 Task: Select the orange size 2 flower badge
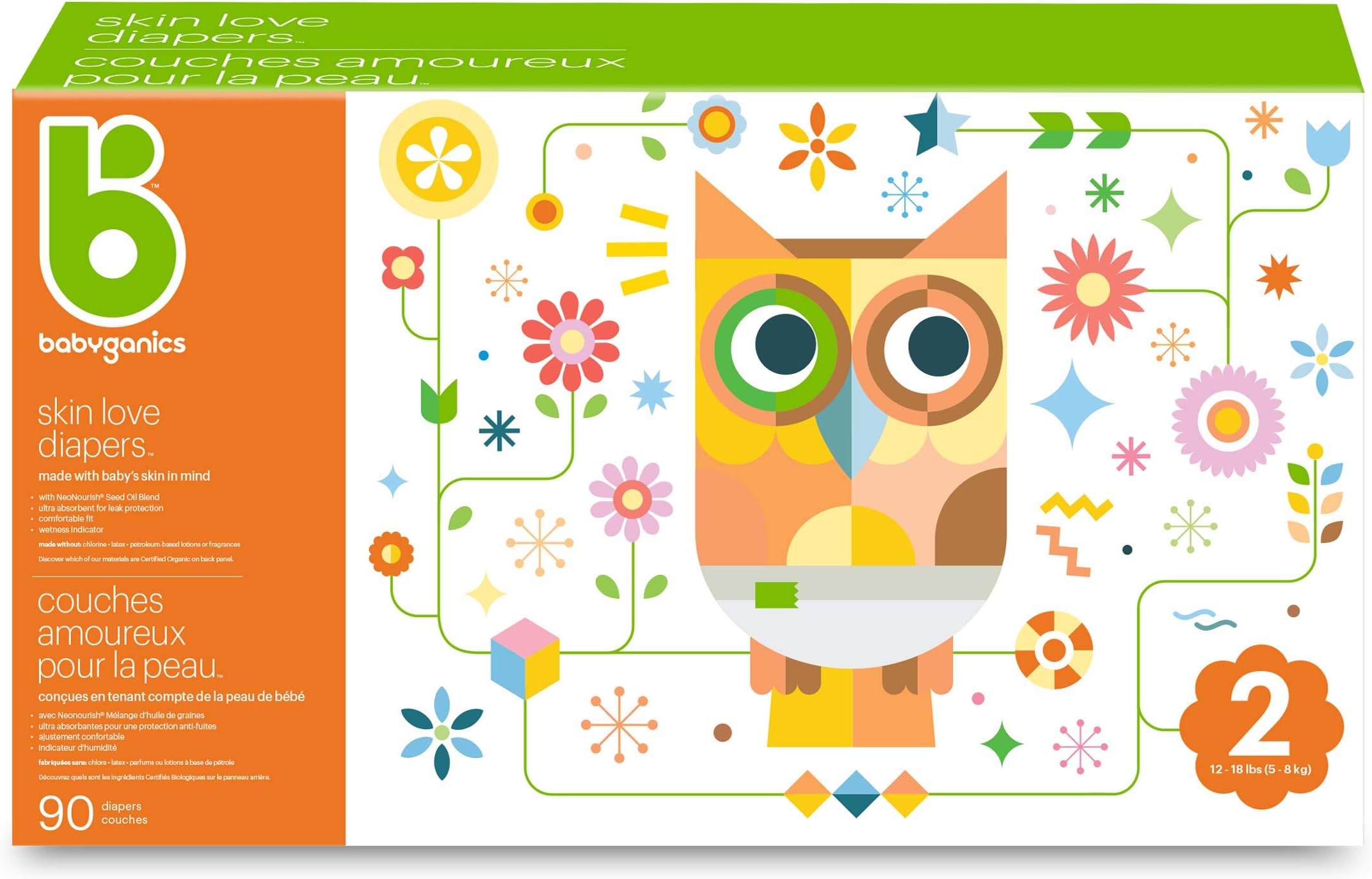coord(1261,727)
